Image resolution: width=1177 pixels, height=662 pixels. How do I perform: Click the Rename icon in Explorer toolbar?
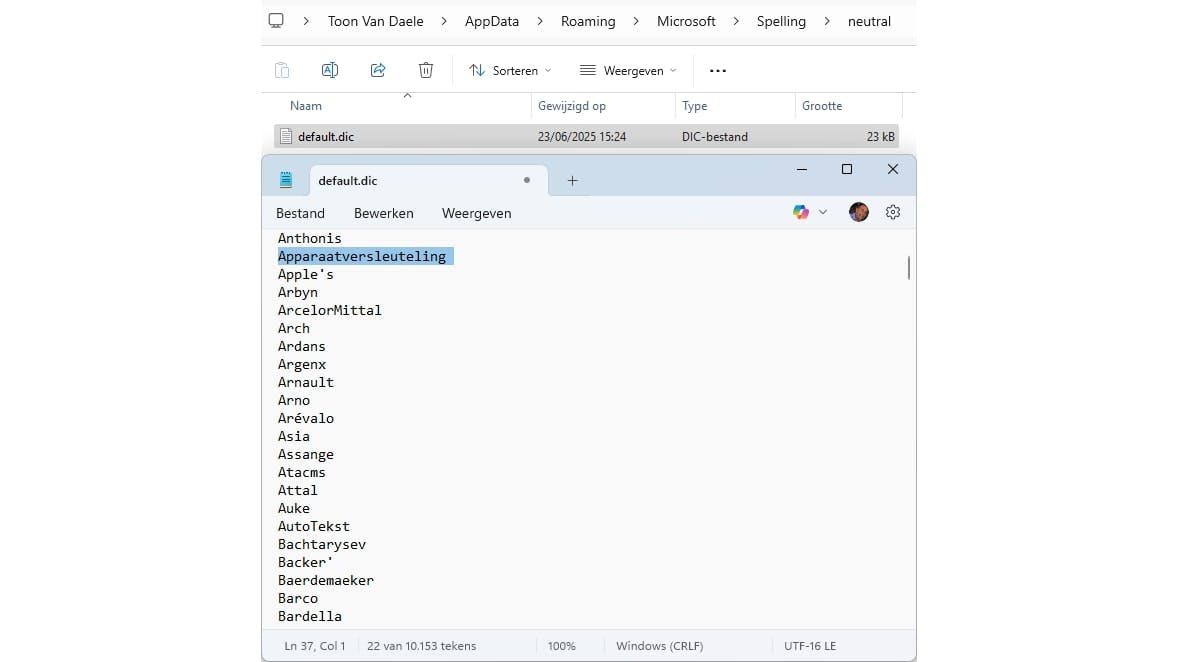click(330, 70)
